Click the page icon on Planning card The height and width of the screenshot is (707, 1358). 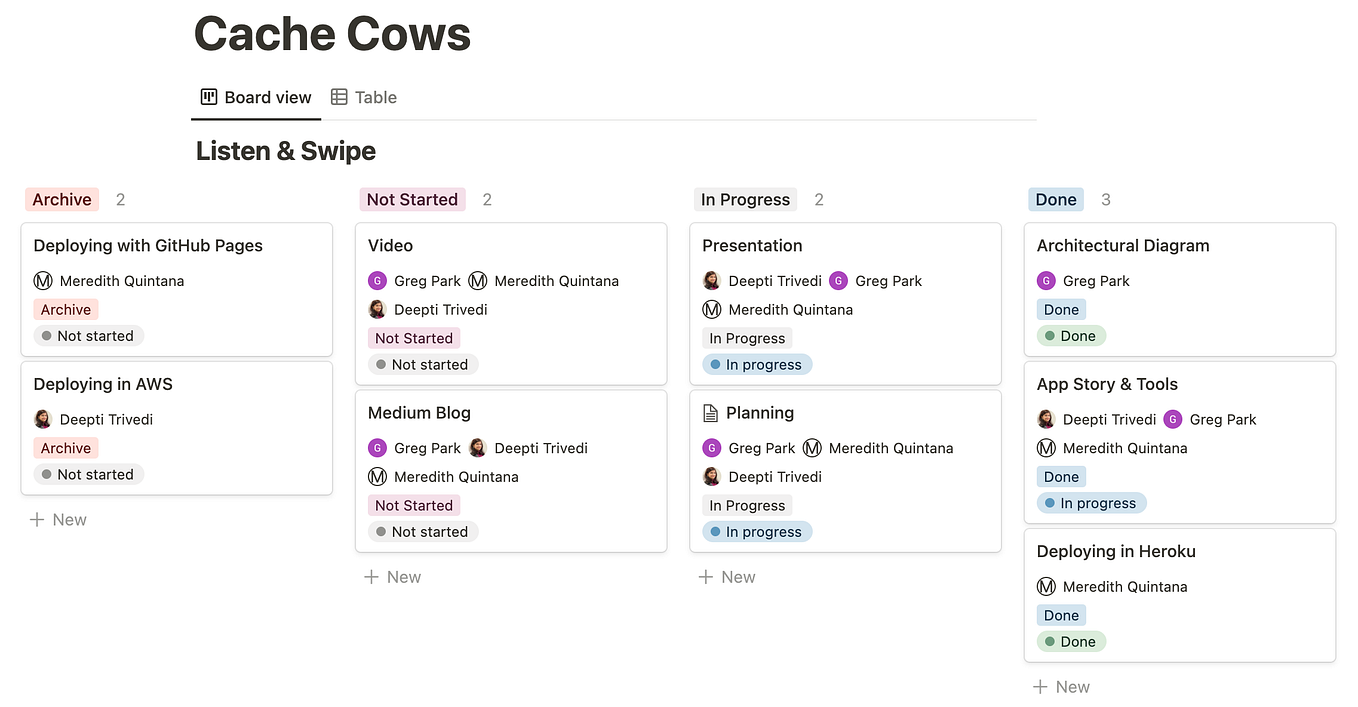click(711, 413)
